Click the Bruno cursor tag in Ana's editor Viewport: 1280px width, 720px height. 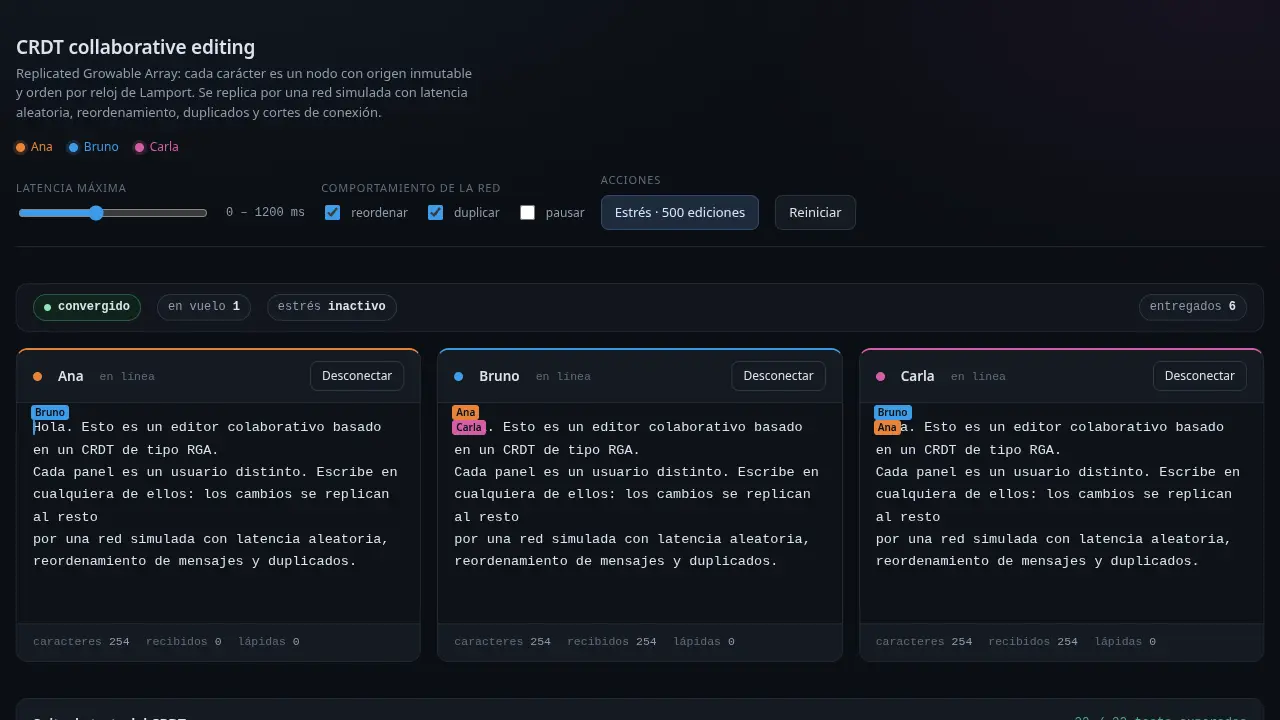tap(50, 412)
